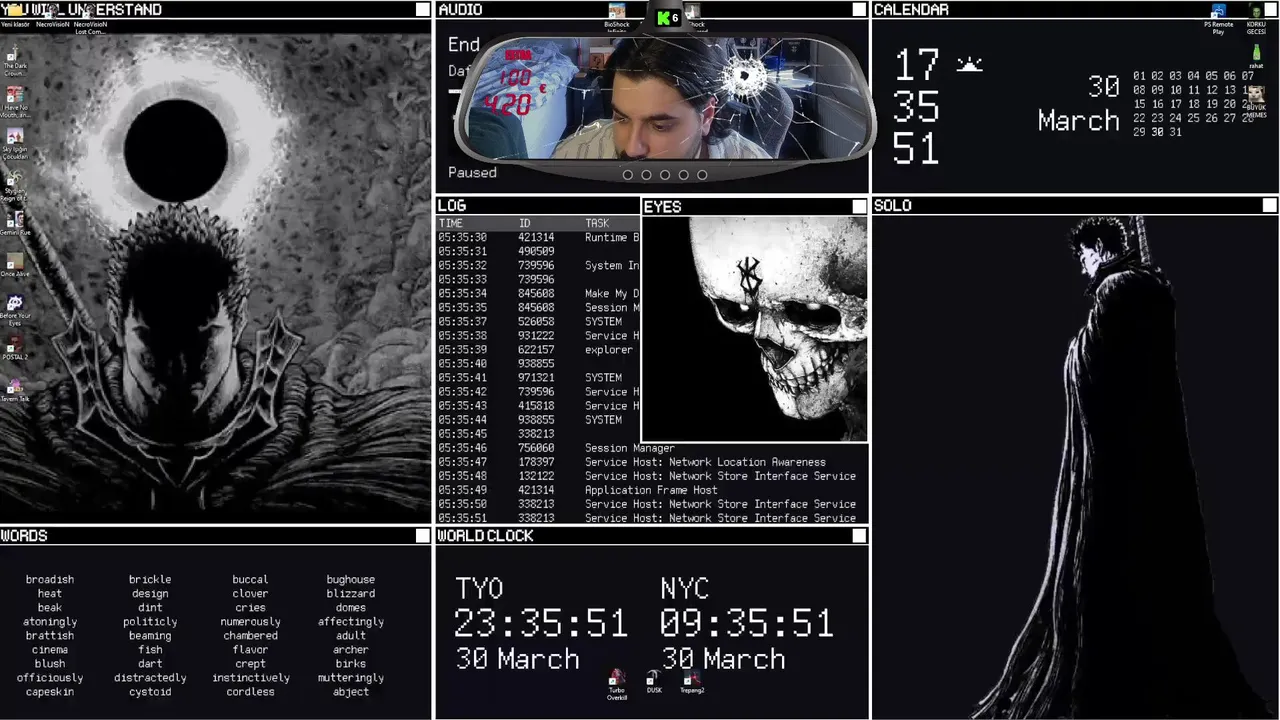Launch the Trepang2 shortcut
This screenshot has width=1280, height=720.
pos(692,682)
